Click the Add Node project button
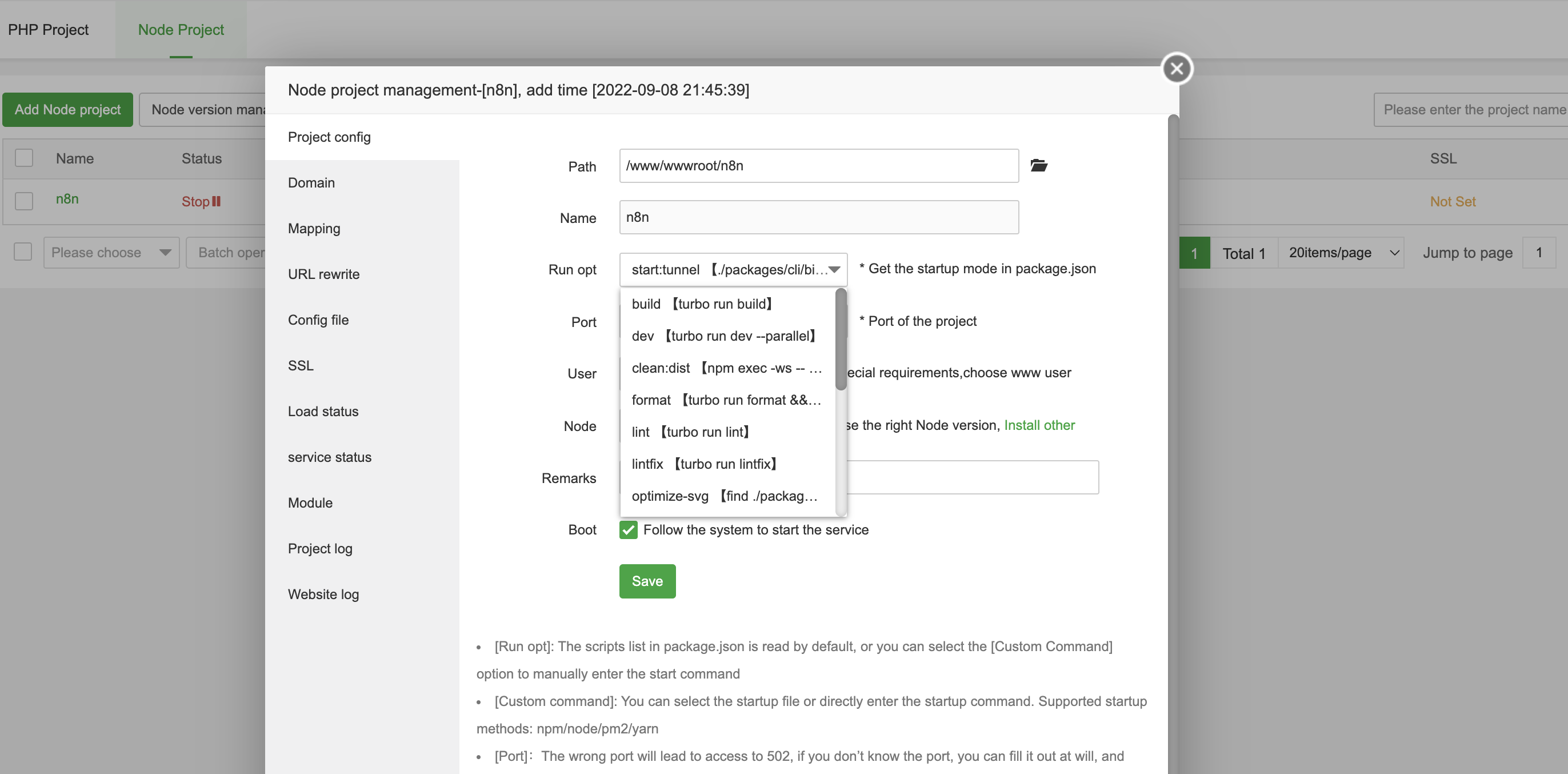 pyautogui.click(x=67, y=110)
